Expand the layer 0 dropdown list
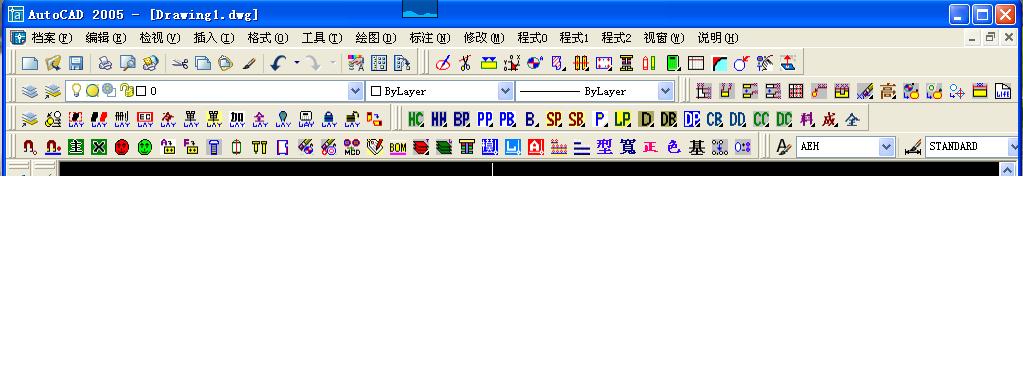The width and height of the screenshot is (1023, 384). point(355,91)
